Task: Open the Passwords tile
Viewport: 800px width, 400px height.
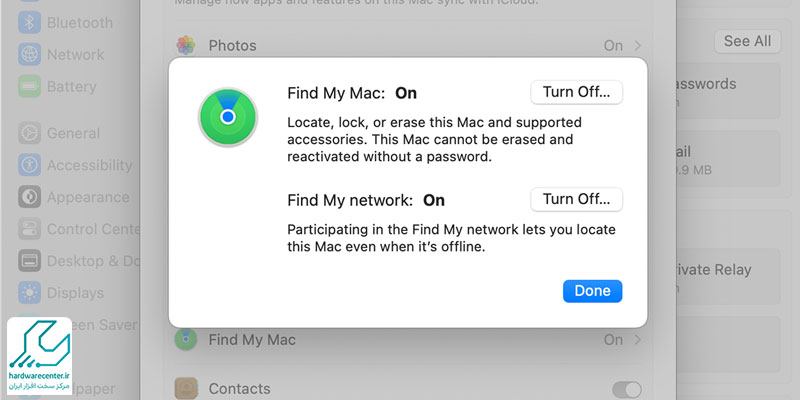Action: 728,91
